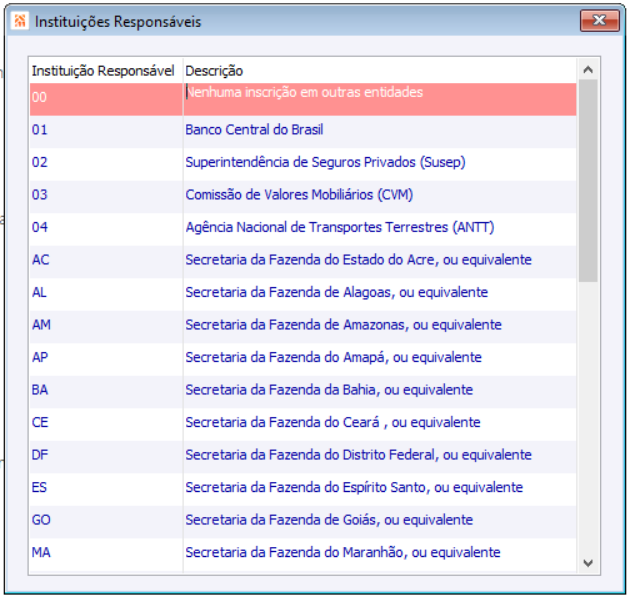Select the BA code cell
Viewport: 630px width, 597px height.
(106, 391)
